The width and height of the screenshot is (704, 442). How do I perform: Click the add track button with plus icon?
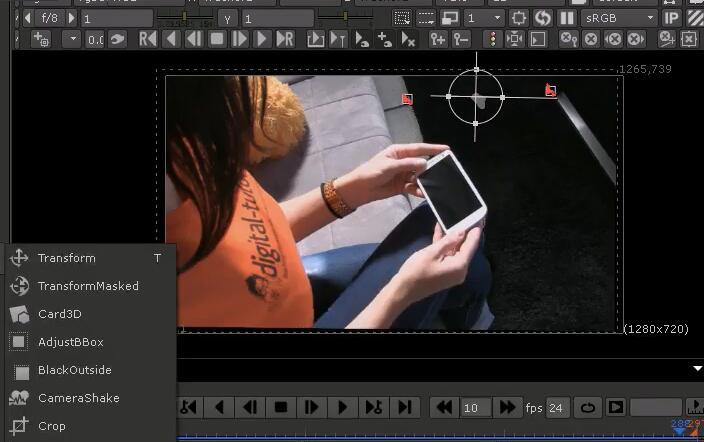tap(41, 40)
